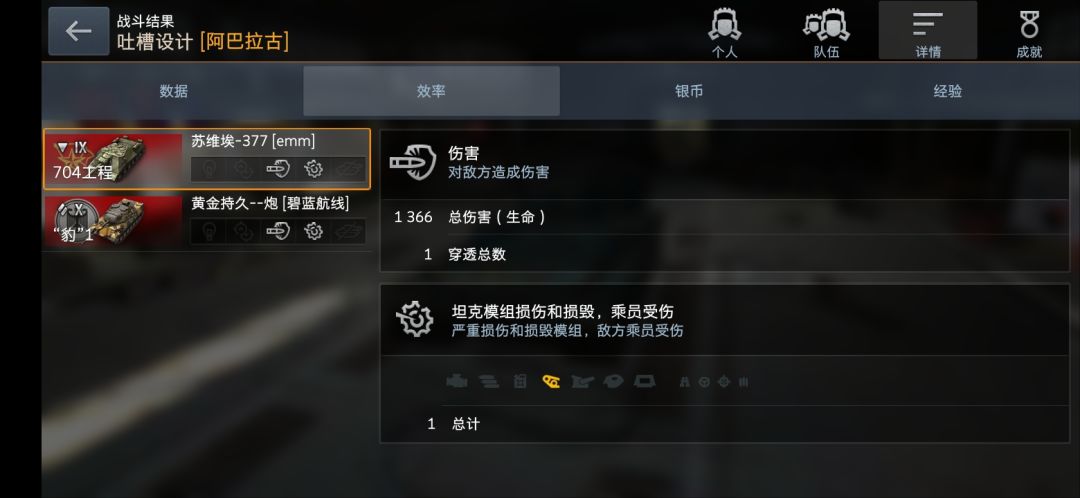1080x498 pixels.
Task: Open the 个人 personal results view
Action: pyautogui.click(x=724, y=32)
